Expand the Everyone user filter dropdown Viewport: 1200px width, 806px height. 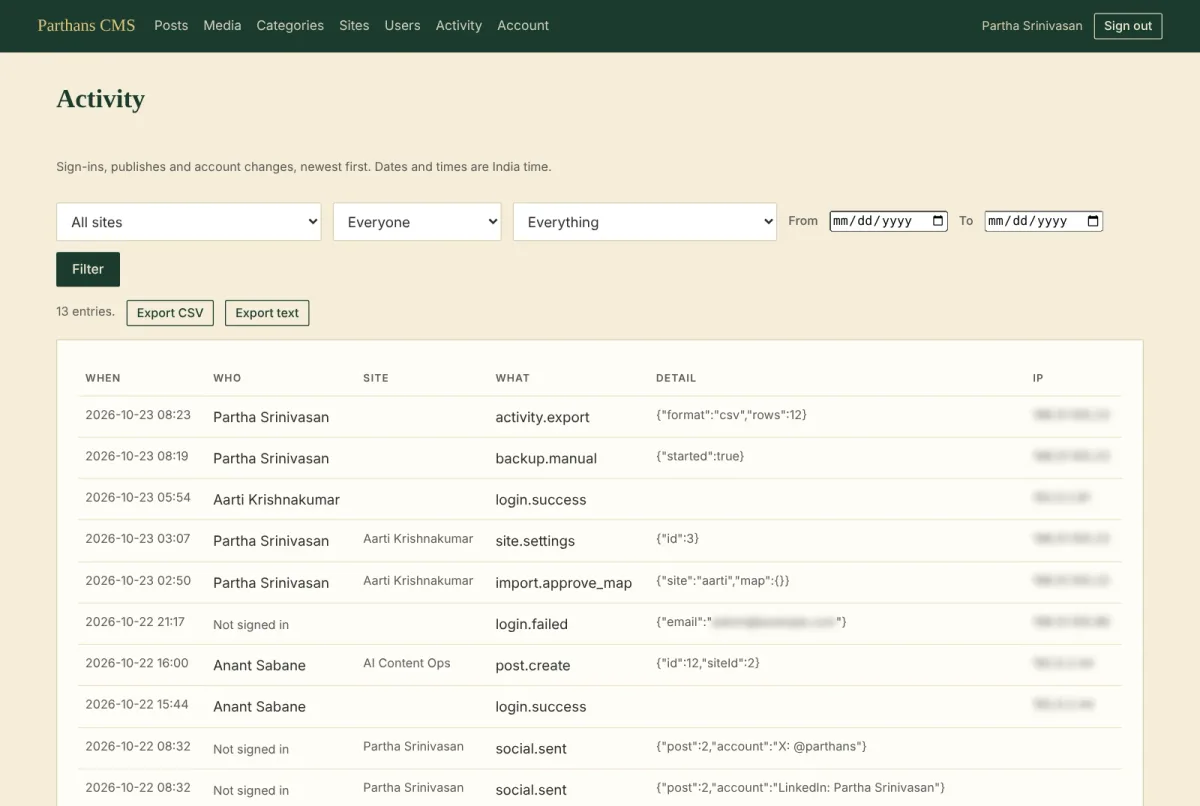417,222
